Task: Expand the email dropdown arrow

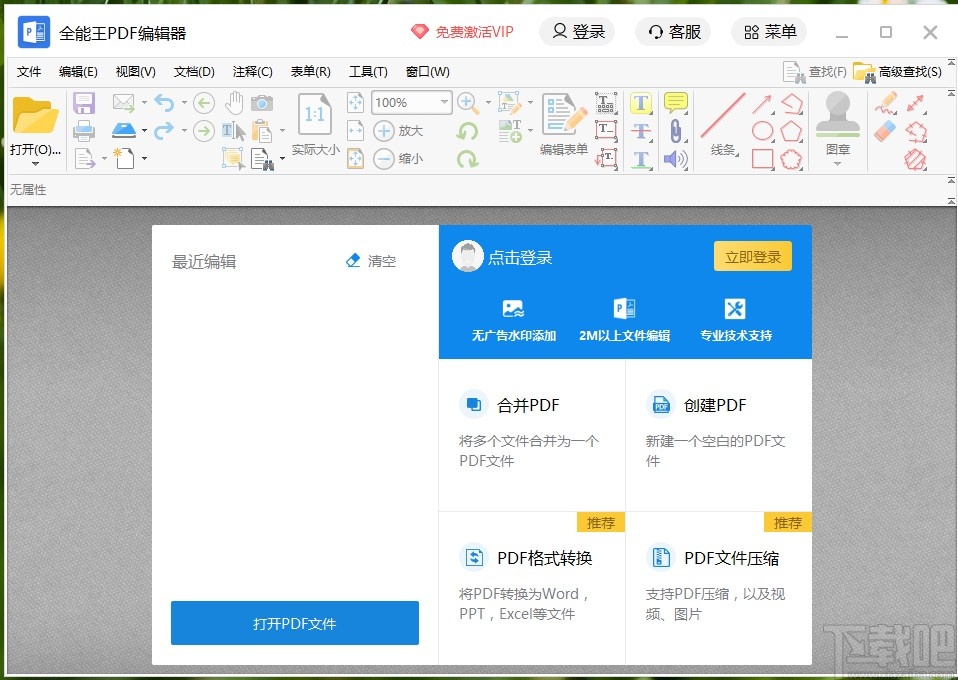Action: 144,103
